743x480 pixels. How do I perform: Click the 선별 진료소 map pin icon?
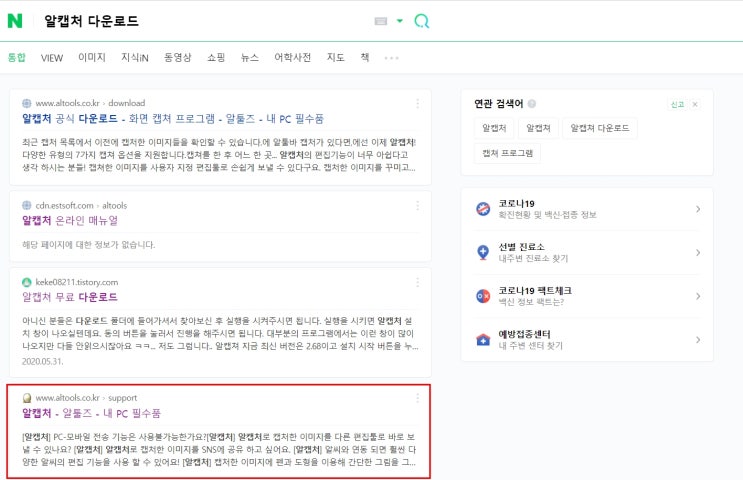click(x=483, y=252)
